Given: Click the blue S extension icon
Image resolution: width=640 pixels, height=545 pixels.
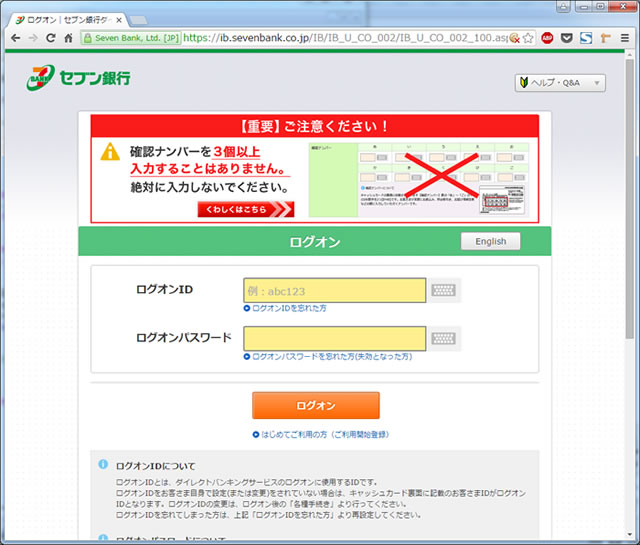Looking at the screenshot, I should tap(586, 38).
